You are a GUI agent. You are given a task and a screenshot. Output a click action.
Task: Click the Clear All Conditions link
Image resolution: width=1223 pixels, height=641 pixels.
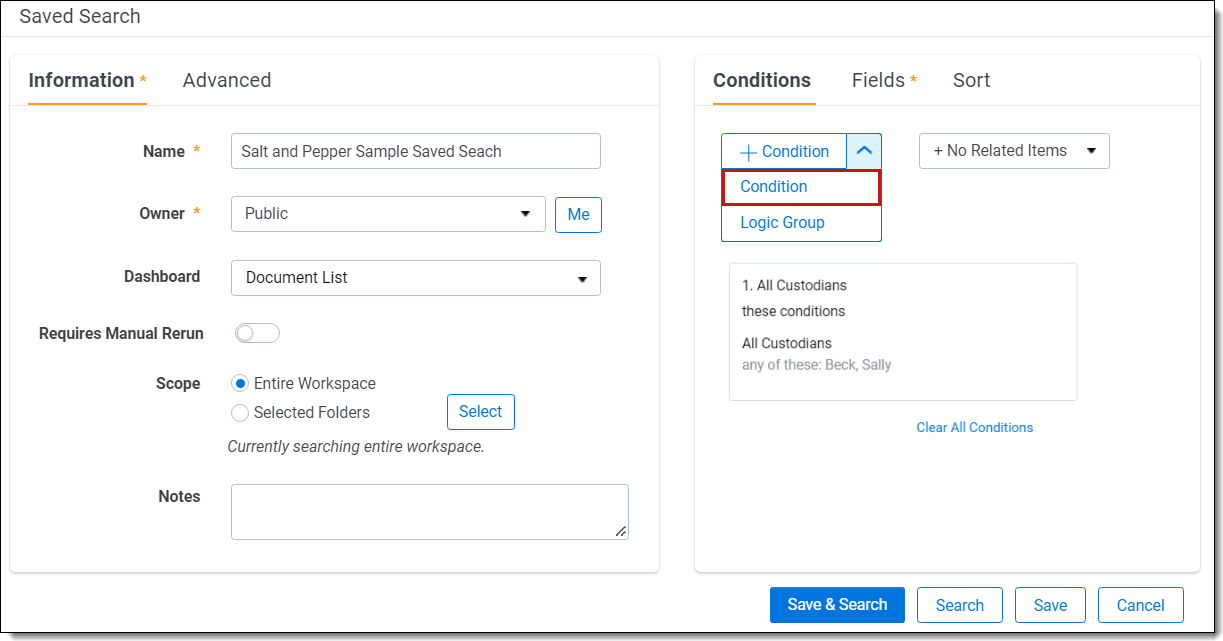coord(974,427)
